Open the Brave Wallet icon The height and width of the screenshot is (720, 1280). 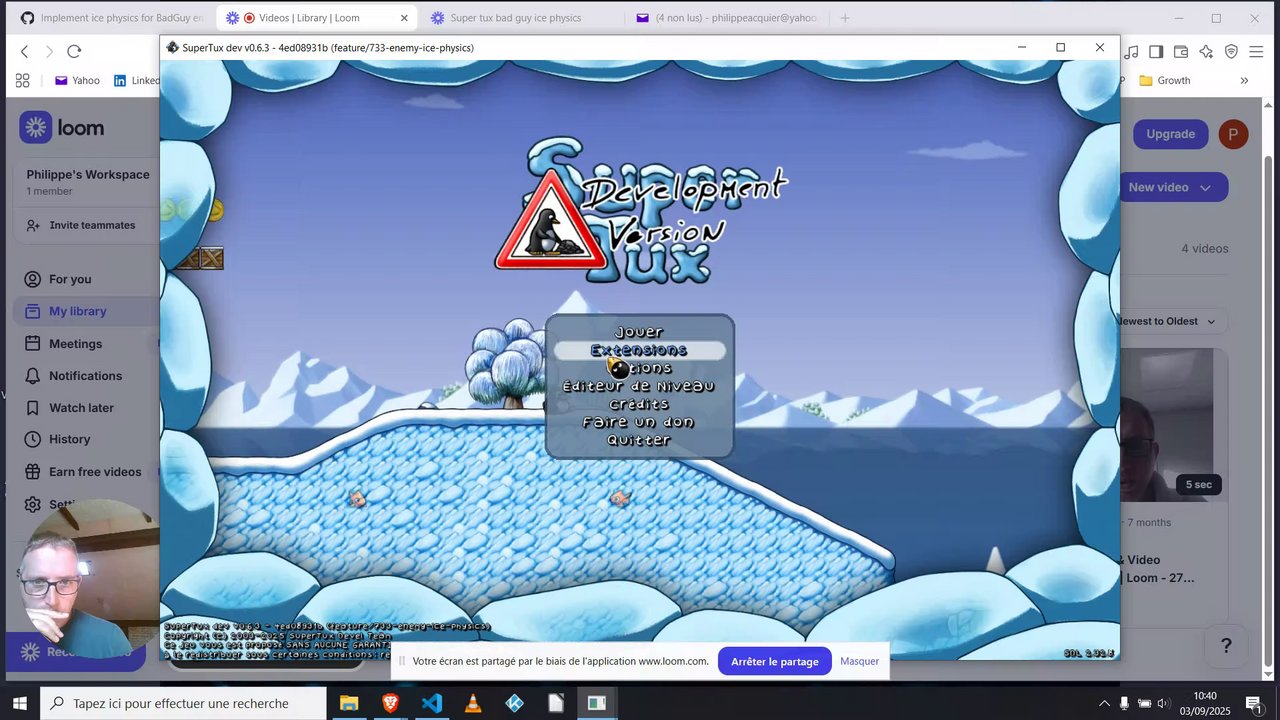(x=1181, y=51)
